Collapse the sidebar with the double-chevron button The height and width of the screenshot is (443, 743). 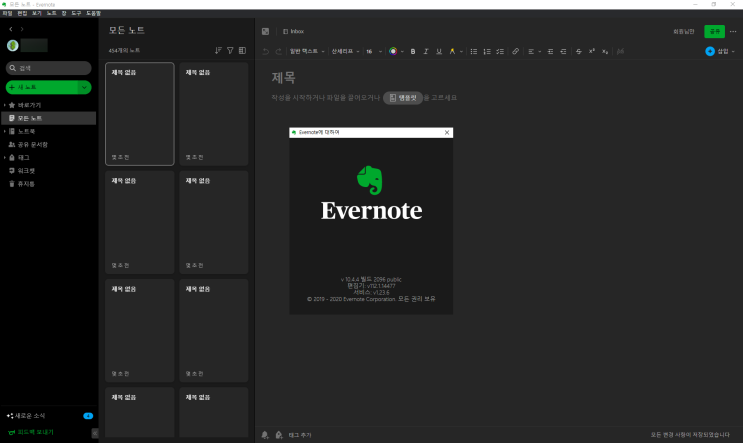point(95,433)
